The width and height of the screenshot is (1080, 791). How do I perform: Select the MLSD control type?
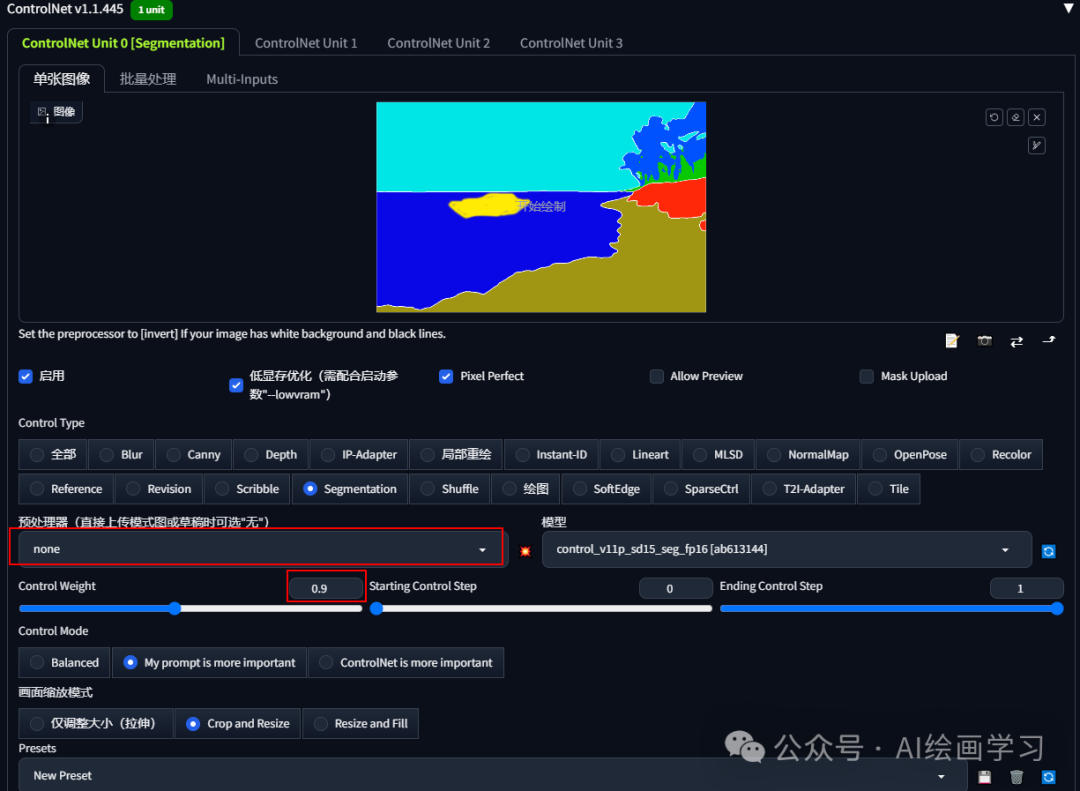point(718,455)
